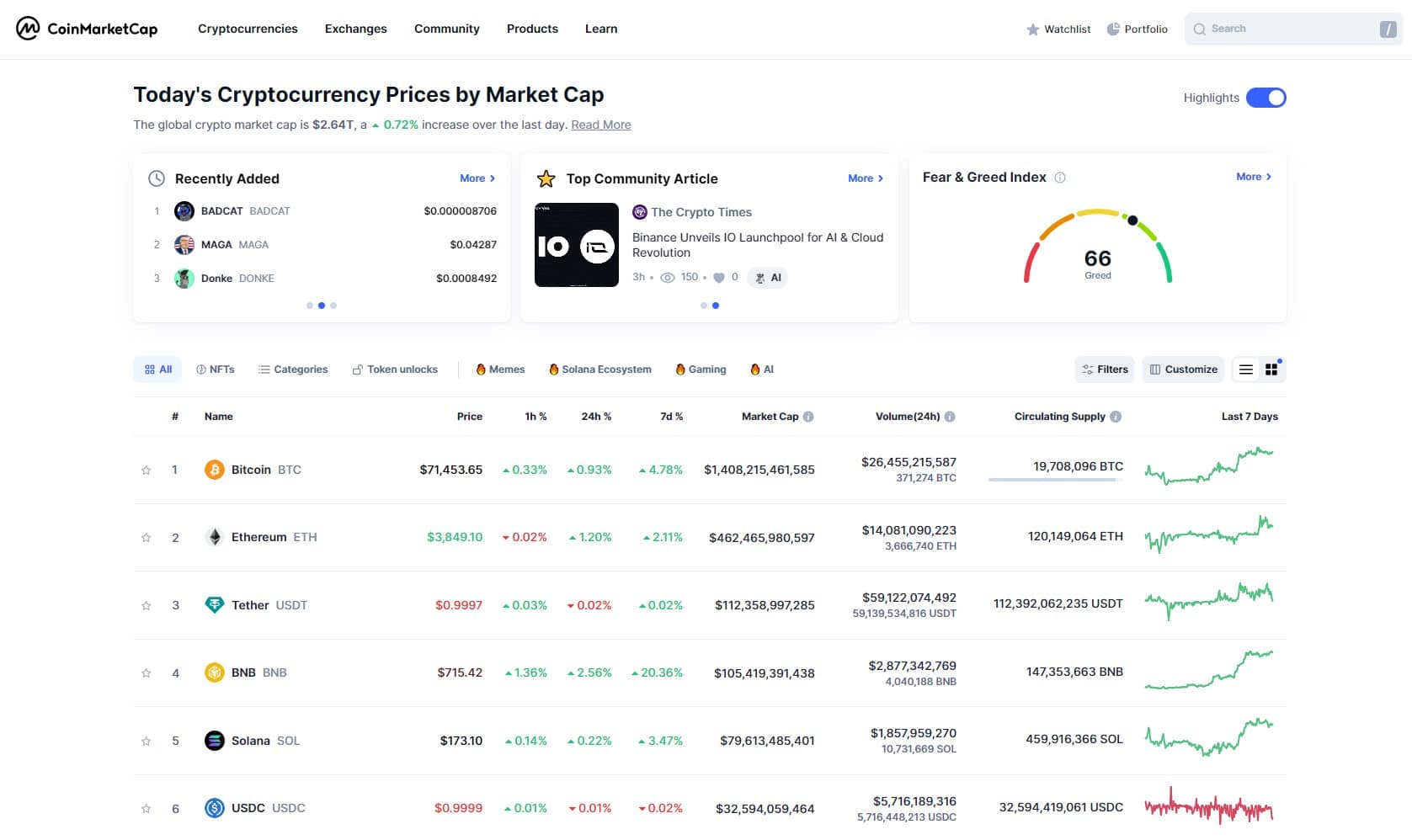Click the Search input field
Image resolution: width=1412 pixels, height=840 pixels.
[1292, 29]
